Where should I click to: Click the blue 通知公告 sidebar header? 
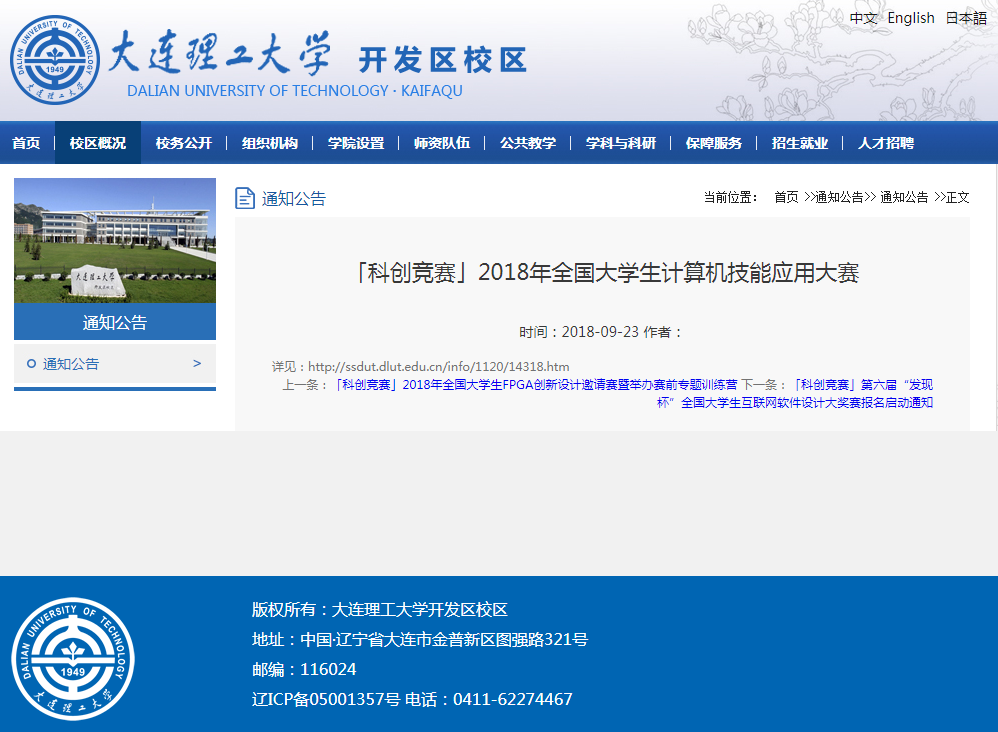(x=115, y=322)
